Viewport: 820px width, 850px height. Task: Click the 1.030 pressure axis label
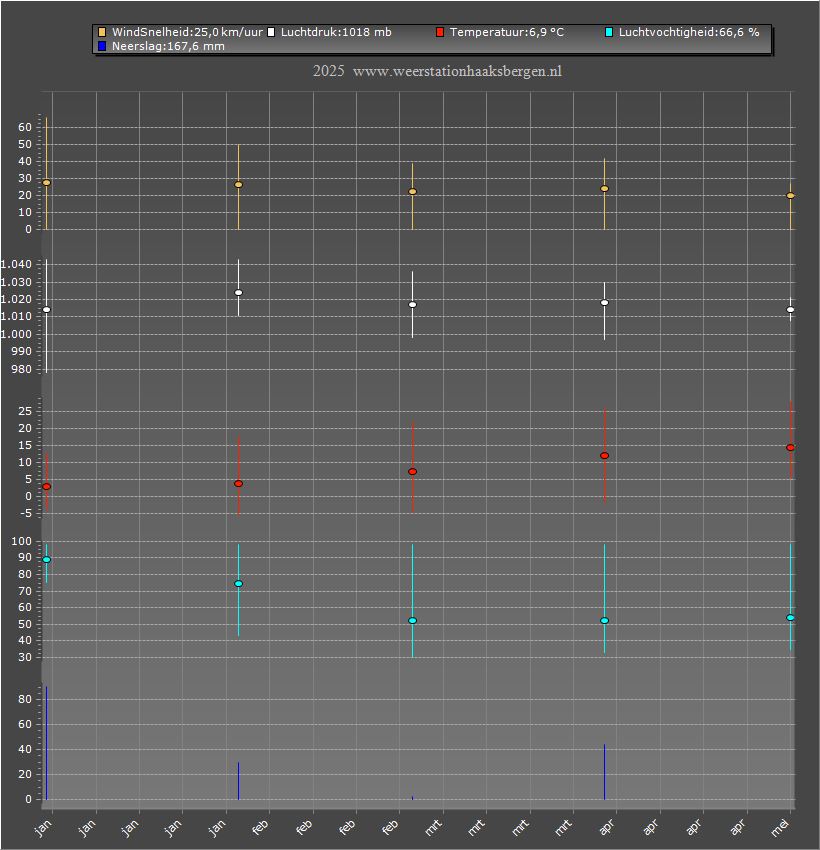[16, 282]
